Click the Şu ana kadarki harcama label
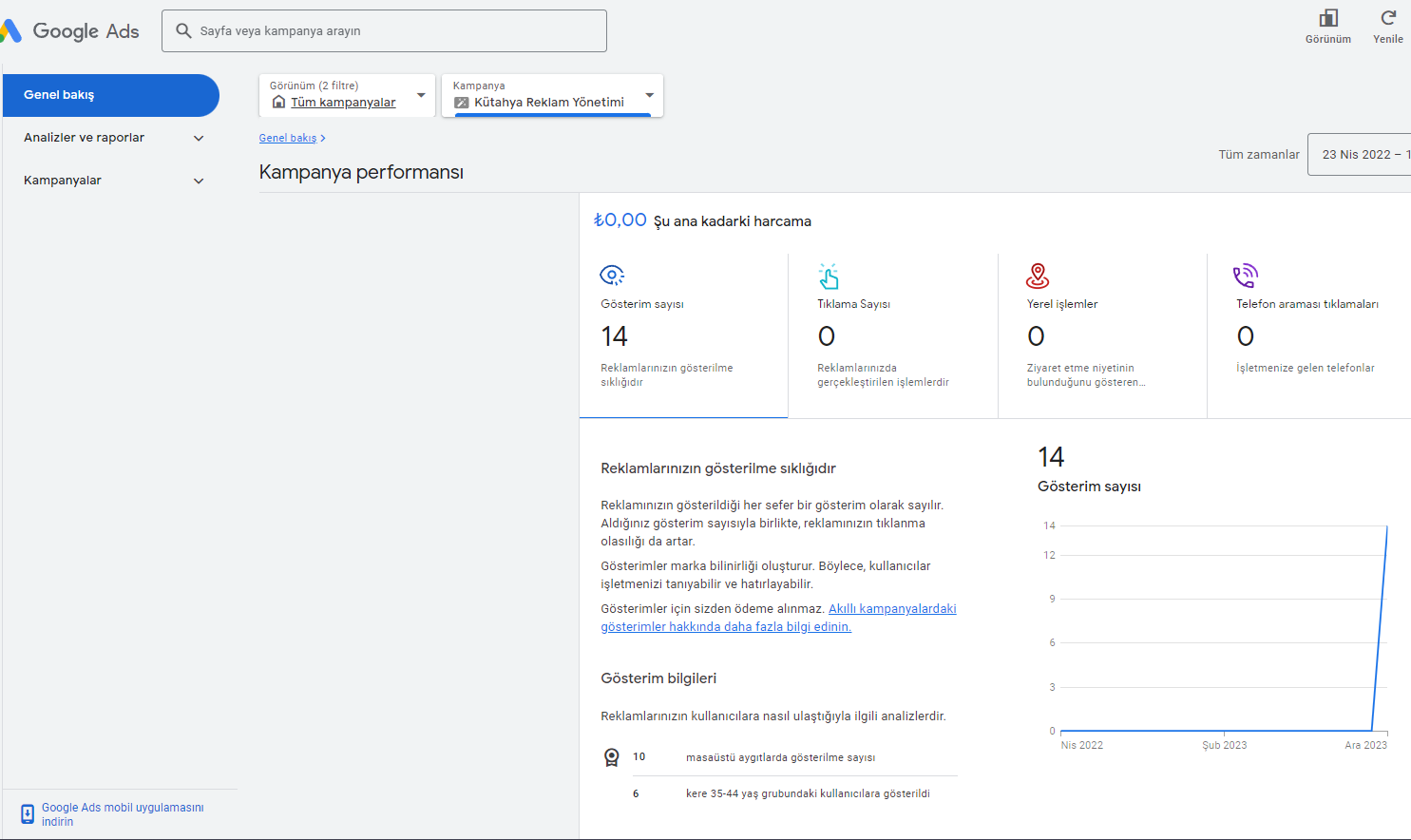The image size is (1411, 840). 733,221
